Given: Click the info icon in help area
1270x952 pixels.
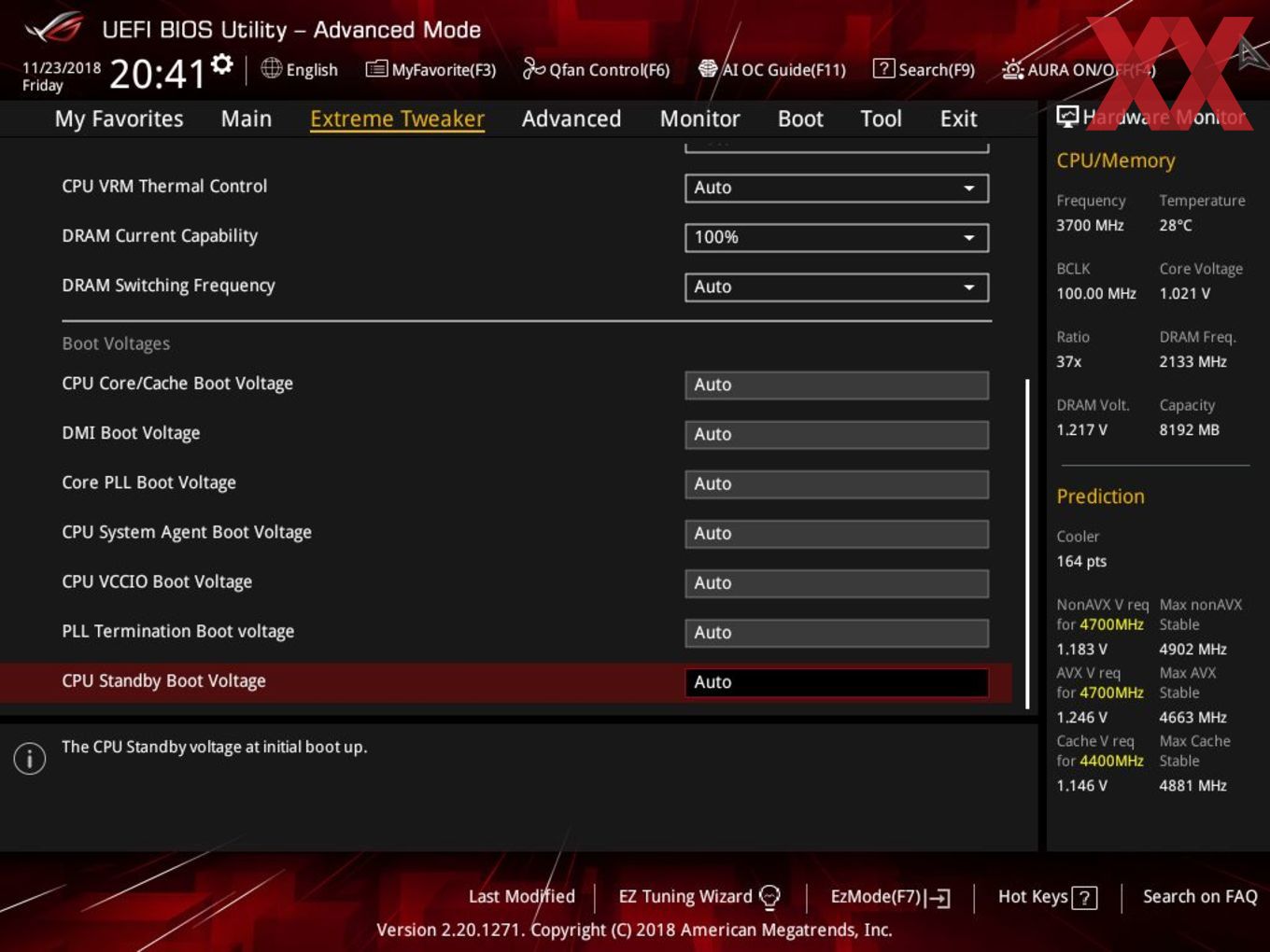Looking at the screenshot, I should pyautogui.click(x=30, y=758).
